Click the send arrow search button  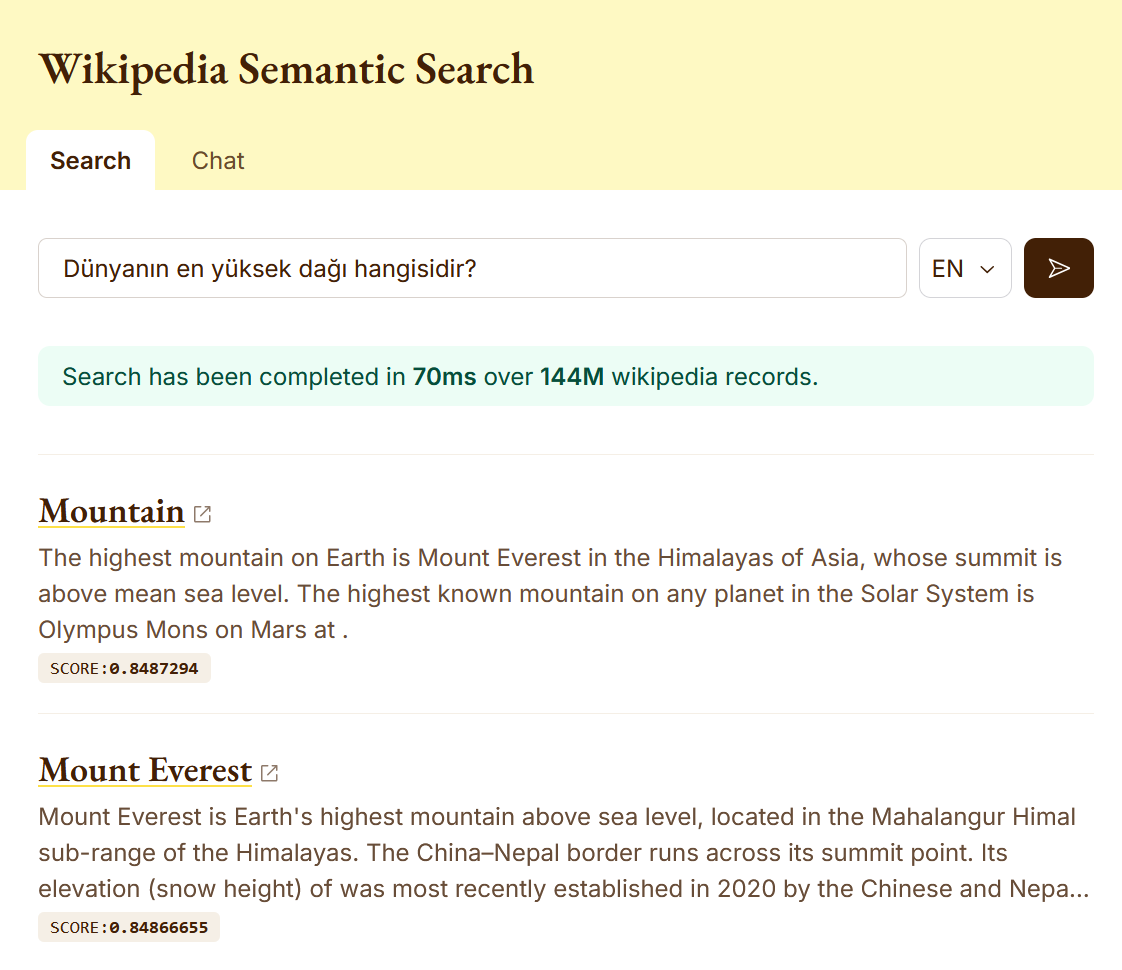[x=1058, y=268]
